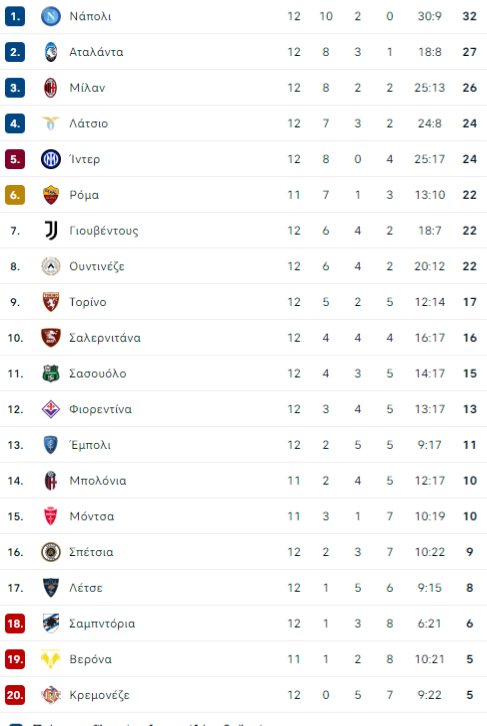Image resolution: width=487 pixels, height=726 pixels.
Task: Click the red position 20 badge
Action: pos(15,695)
